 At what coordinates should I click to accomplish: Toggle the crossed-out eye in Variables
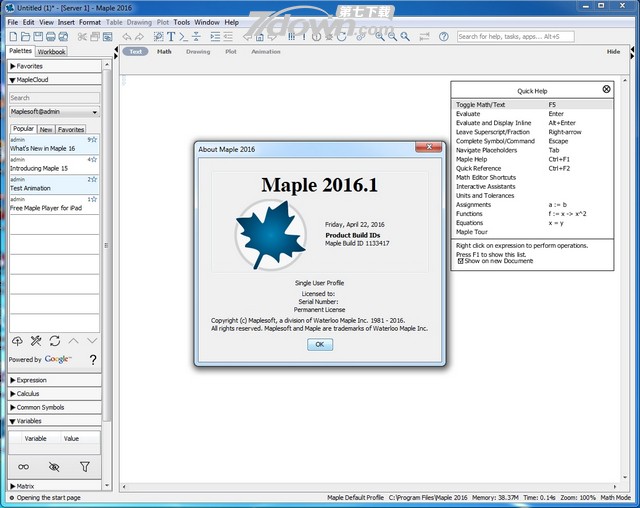[x=54, y=466]
